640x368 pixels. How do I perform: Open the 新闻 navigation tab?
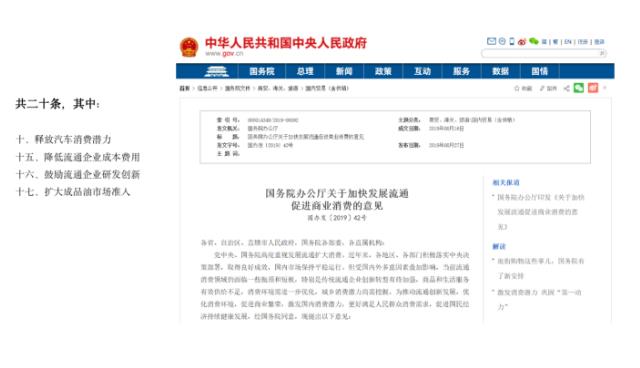coord(344,71)
